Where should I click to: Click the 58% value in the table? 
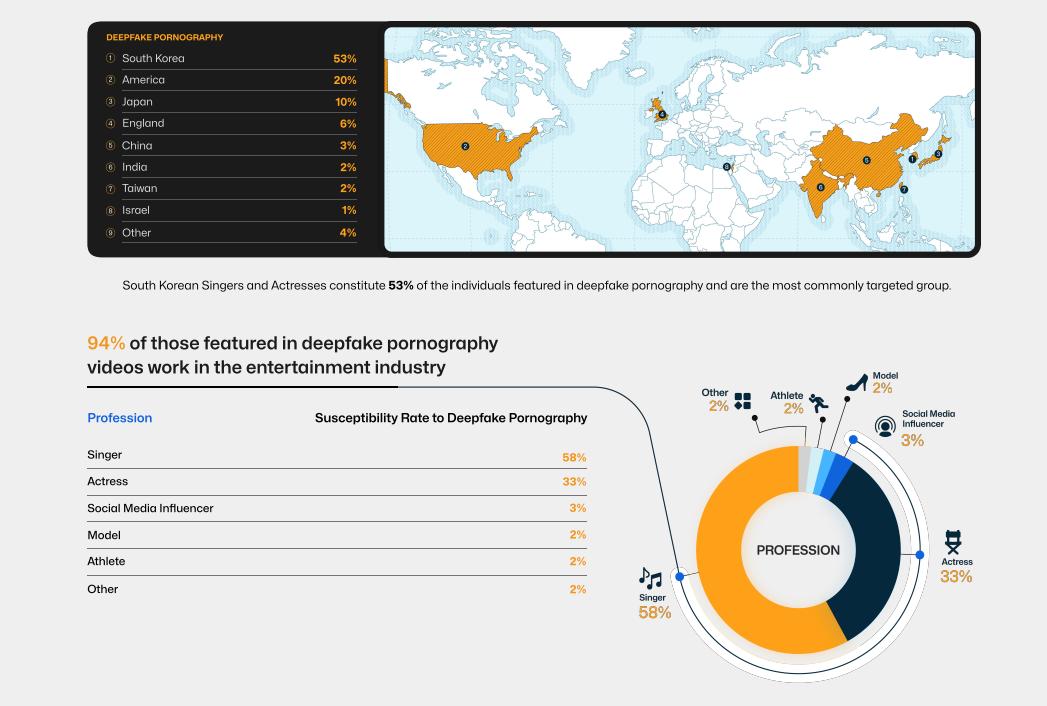click(x=574, y=458)
